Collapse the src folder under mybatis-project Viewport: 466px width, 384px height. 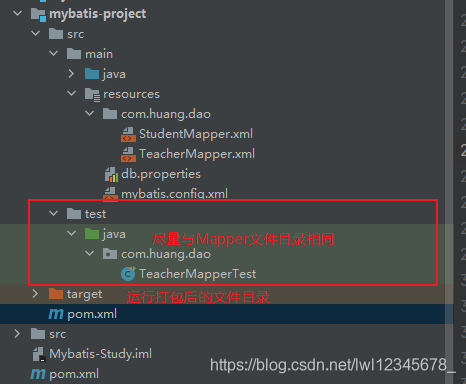click(x=35, y=34)
